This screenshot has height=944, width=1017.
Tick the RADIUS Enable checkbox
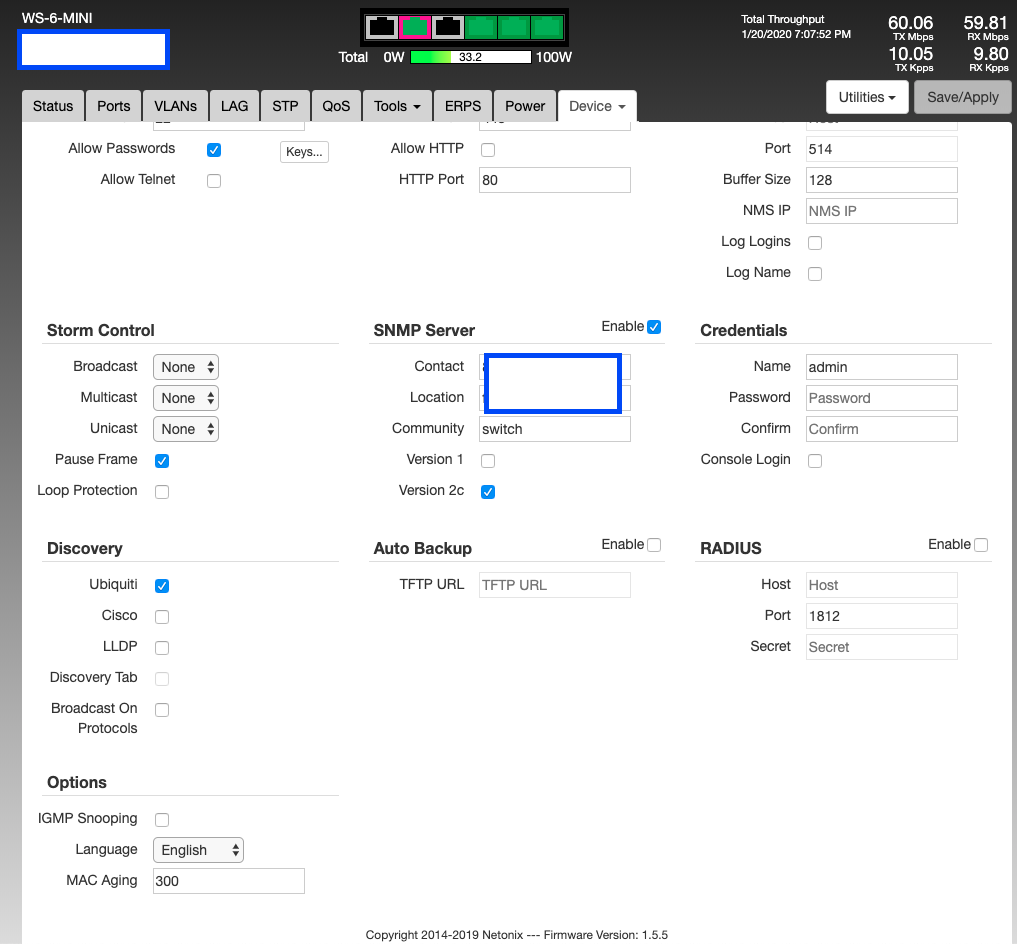point(981,545)
